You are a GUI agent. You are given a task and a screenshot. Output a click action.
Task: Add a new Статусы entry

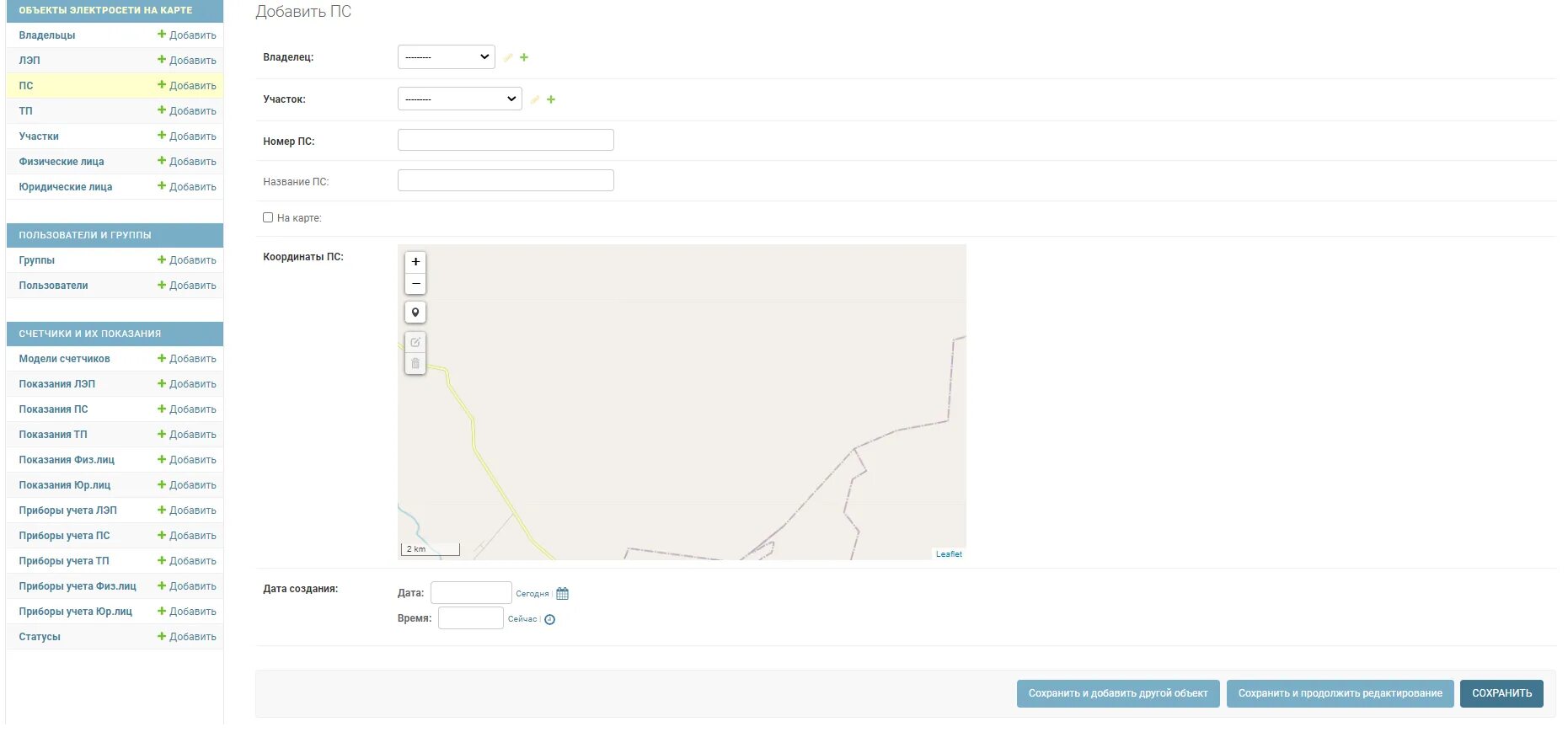point(187,637)
